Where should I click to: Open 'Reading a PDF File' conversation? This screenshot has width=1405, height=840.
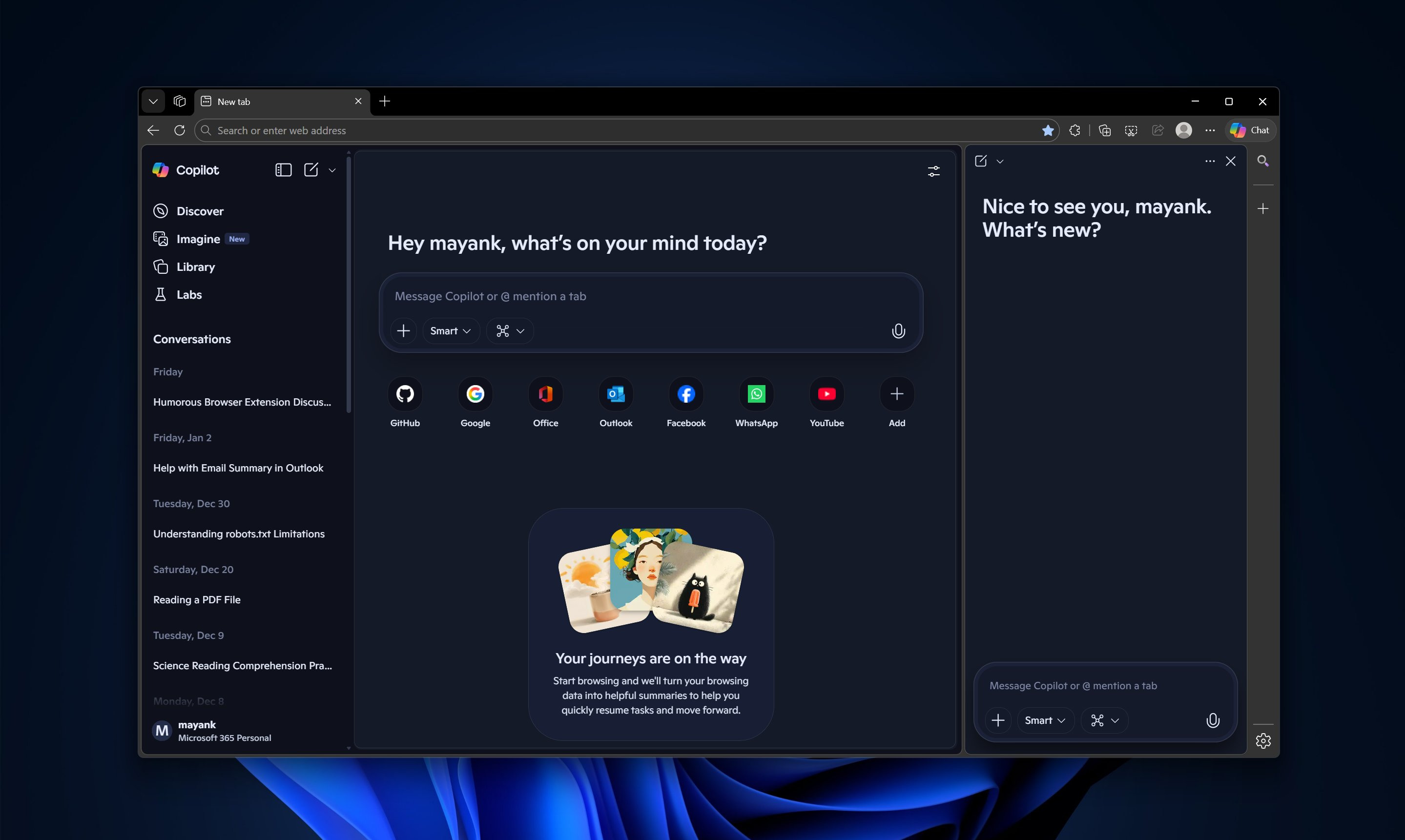coord(197,599)
